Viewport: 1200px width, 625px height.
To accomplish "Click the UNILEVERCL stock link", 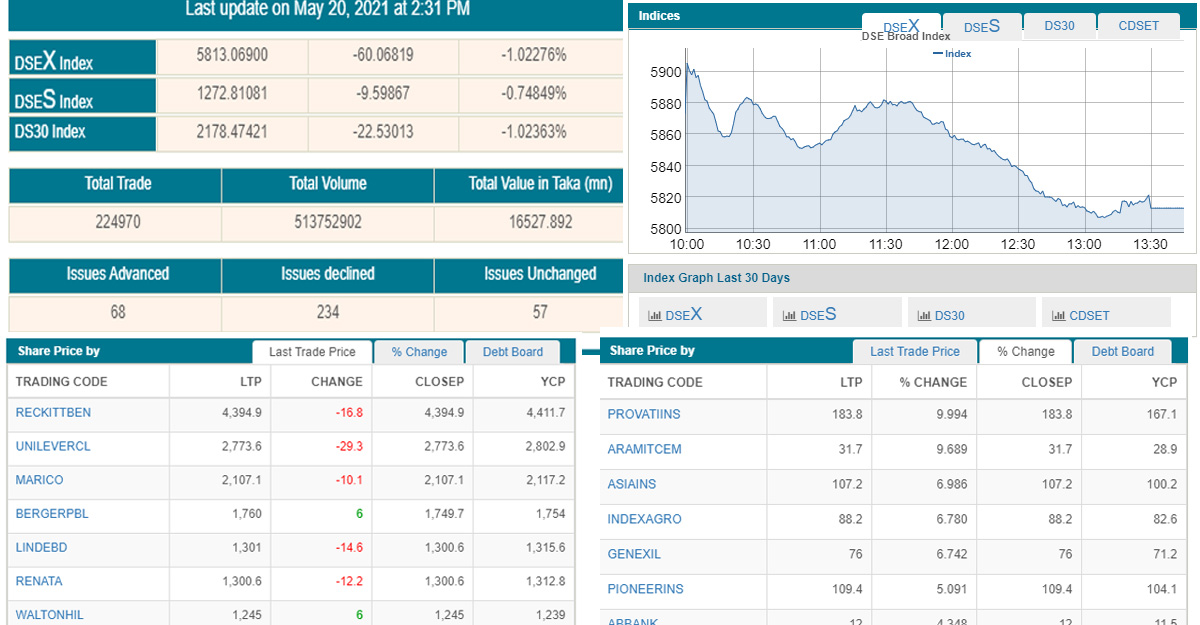I will [53, 447].
